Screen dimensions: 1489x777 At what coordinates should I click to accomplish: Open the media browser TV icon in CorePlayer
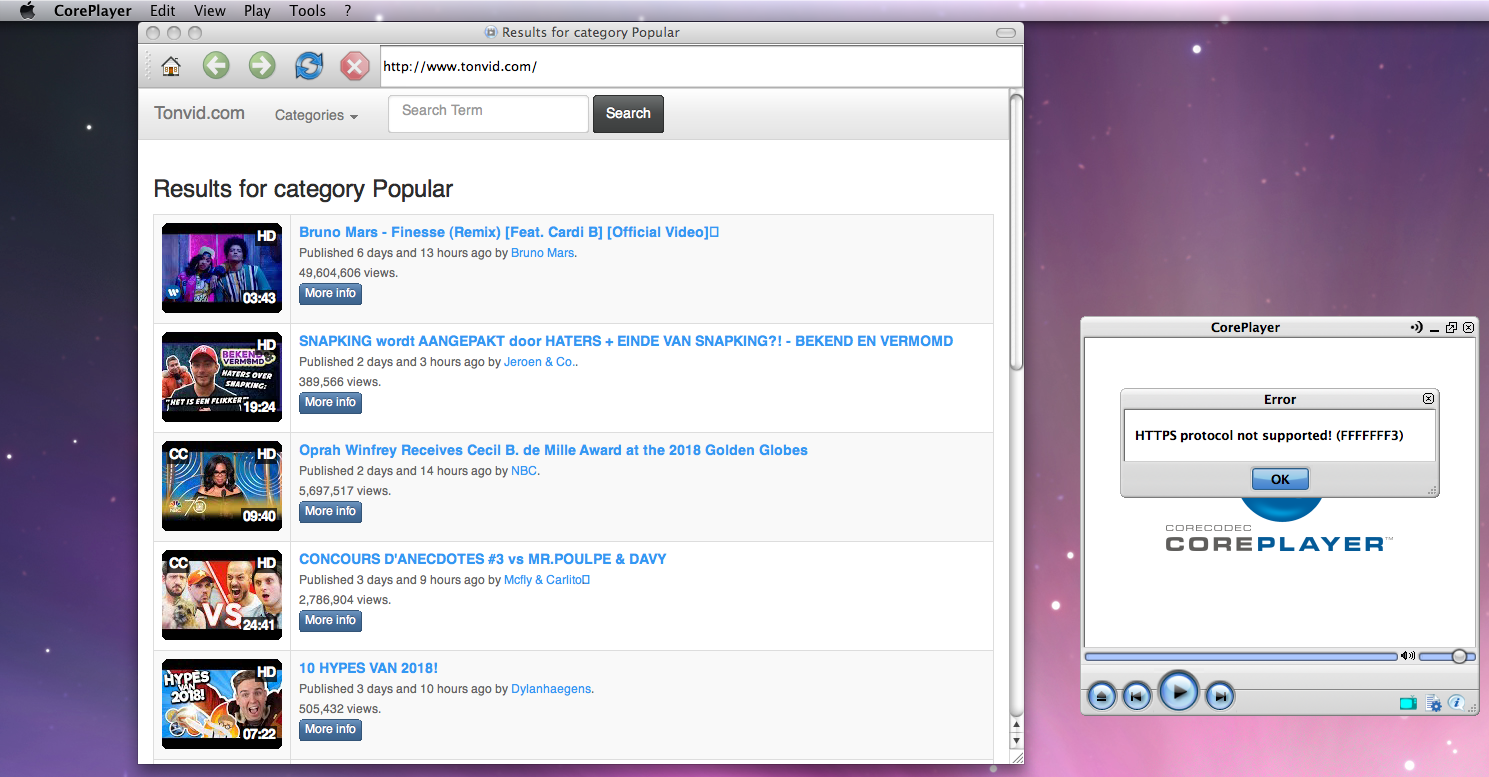pos(1408,703)
